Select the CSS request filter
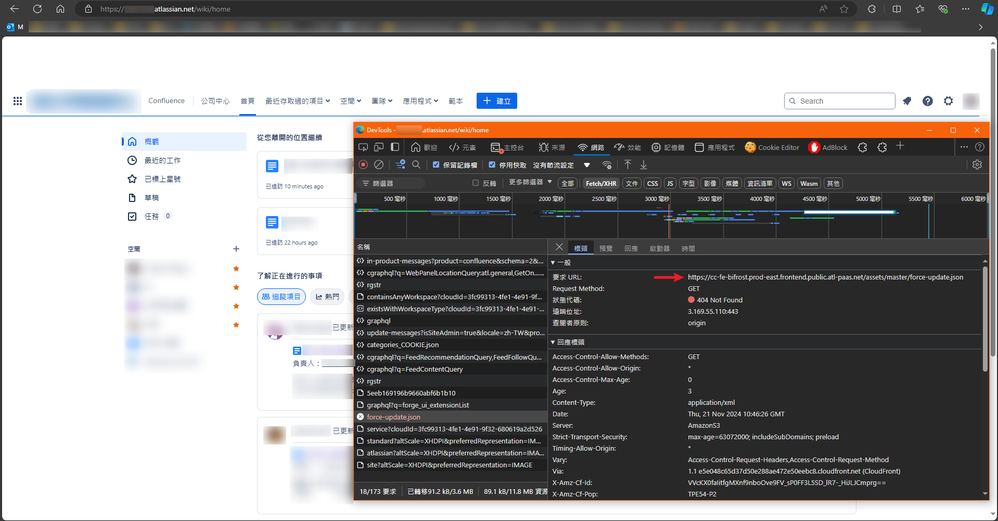The width and height of the screenshot is (998, 521). (x=652, y=183)
